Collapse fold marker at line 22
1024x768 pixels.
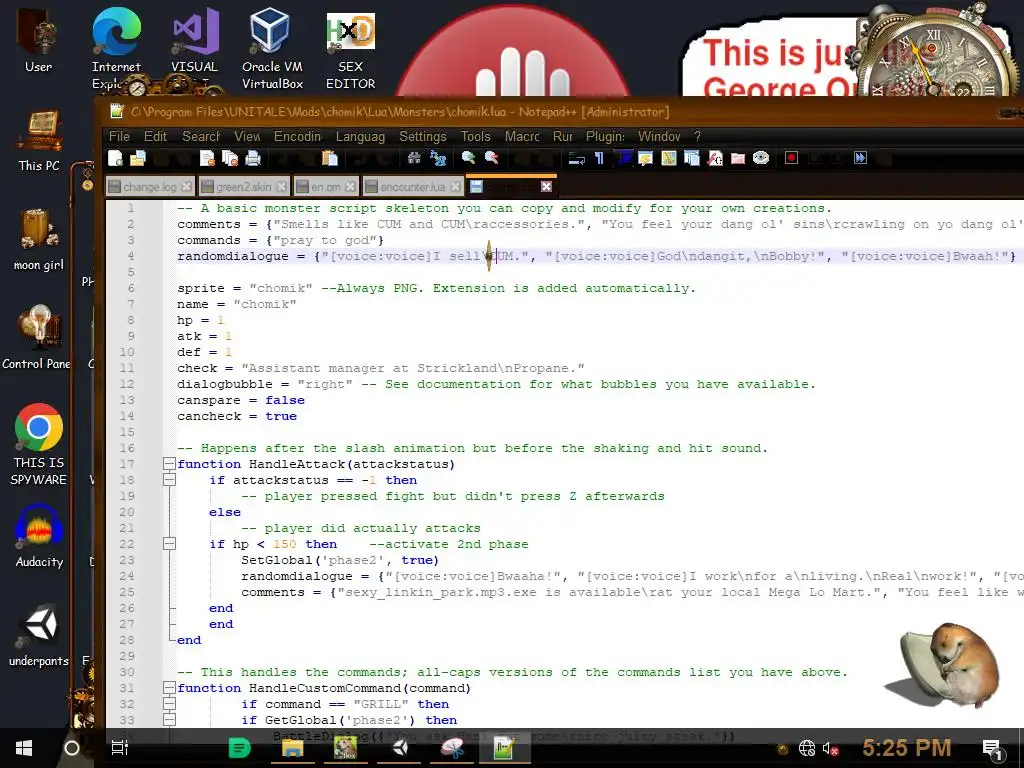pyautogui.click(x=169, y=544)
